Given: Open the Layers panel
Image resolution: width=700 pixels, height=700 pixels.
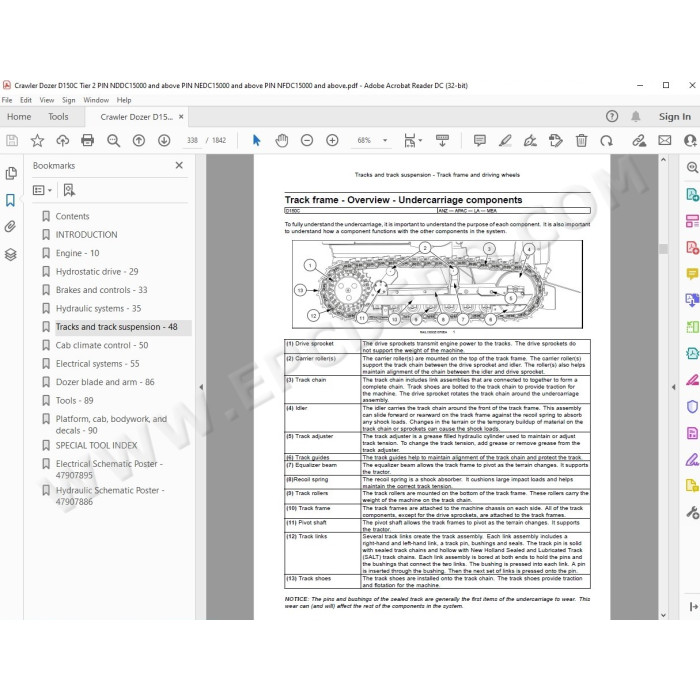Looking at the screenshot, I should tap(11, 254).
